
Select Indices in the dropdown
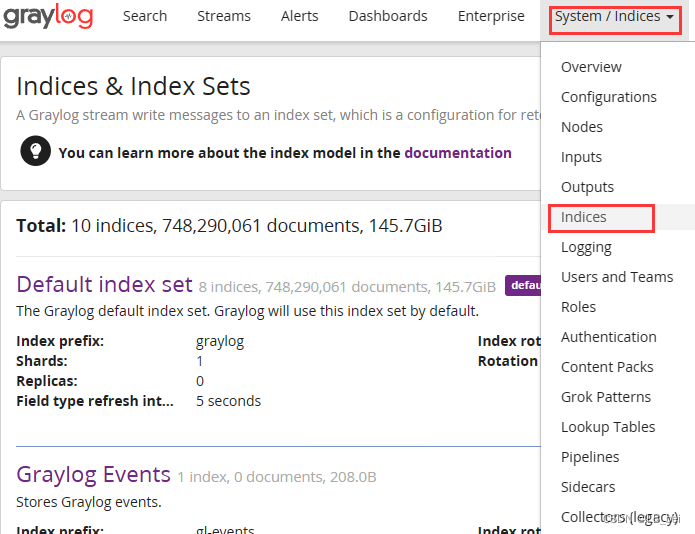[x=584, y=217]
